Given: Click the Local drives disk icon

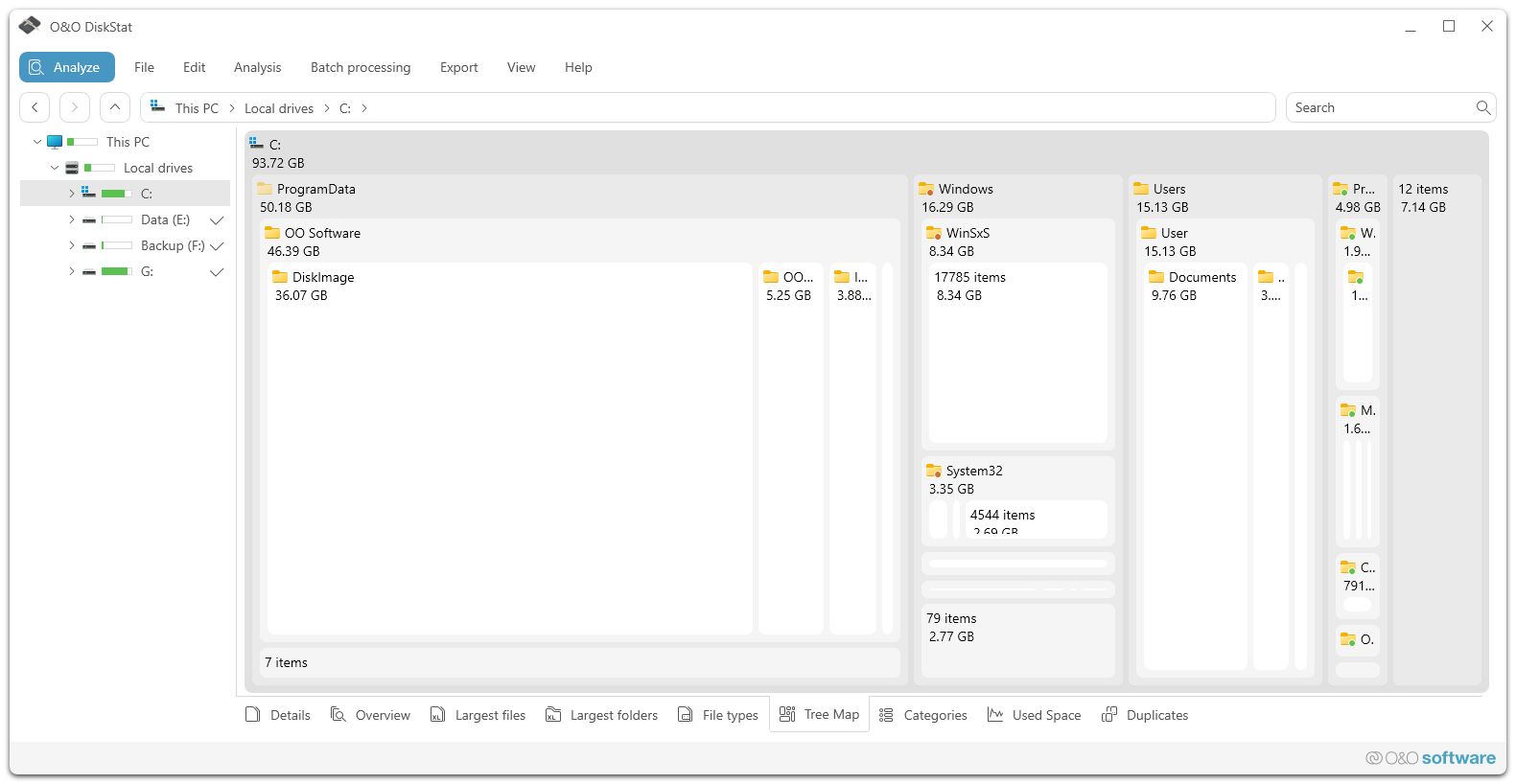Looking at the screenshot, I should (72, 168).
